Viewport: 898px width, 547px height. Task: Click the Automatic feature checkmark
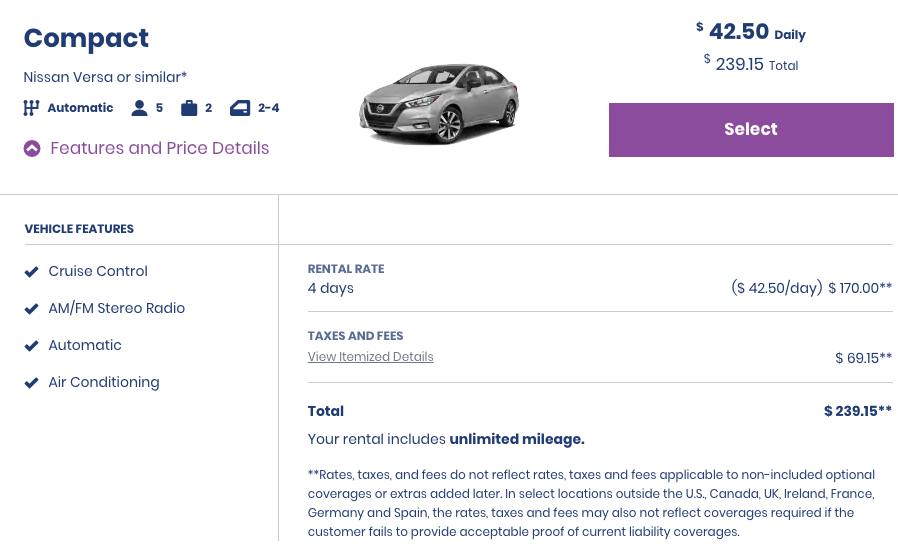[31, 345]
